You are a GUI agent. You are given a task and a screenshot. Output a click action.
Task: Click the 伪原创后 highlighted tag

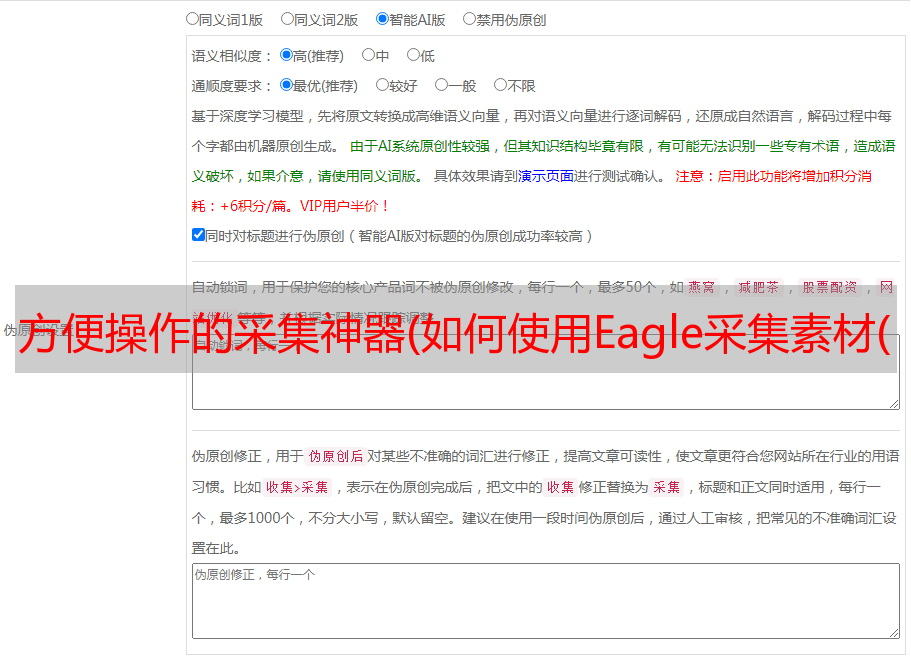pos(336,456)
